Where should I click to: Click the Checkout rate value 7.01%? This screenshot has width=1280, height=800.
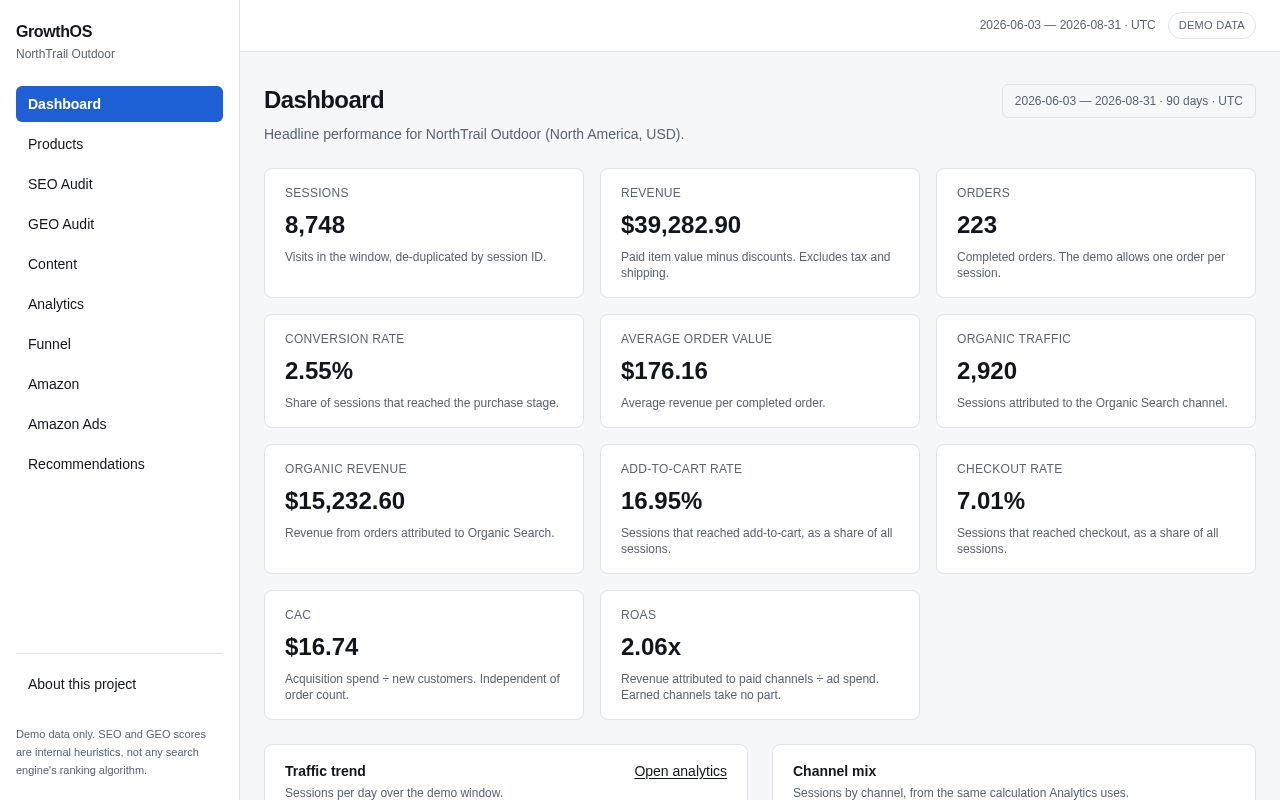pos(991,501)
